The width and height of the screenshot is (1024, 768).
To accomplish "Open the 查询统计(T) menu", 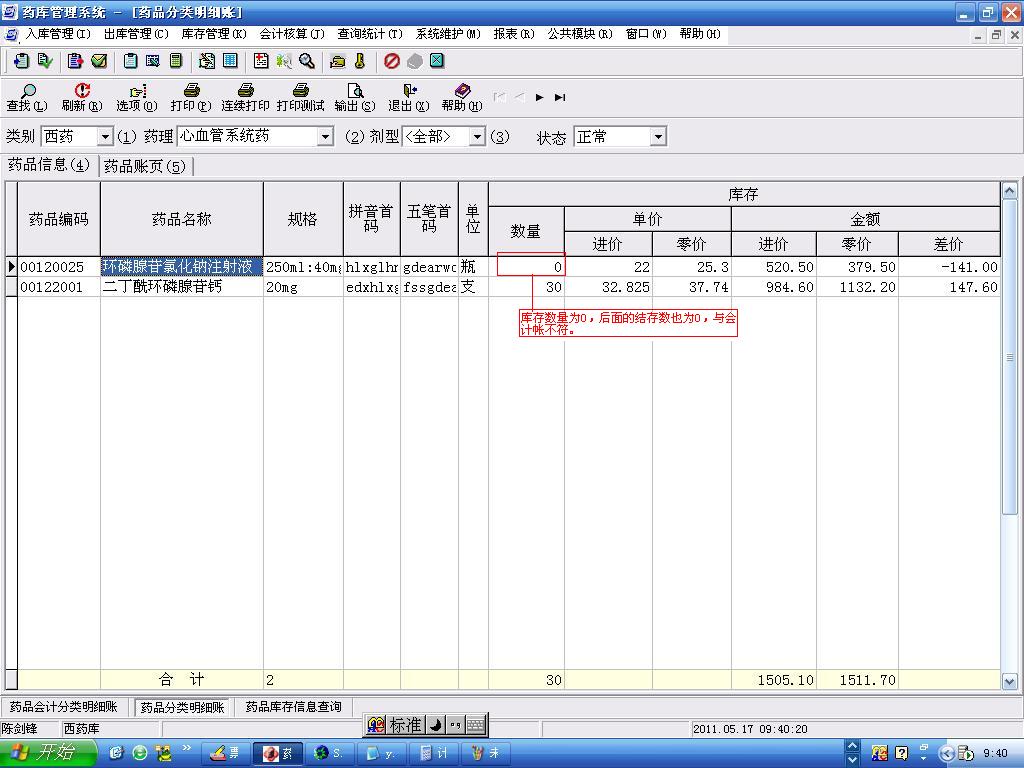I will click(370, 34).
